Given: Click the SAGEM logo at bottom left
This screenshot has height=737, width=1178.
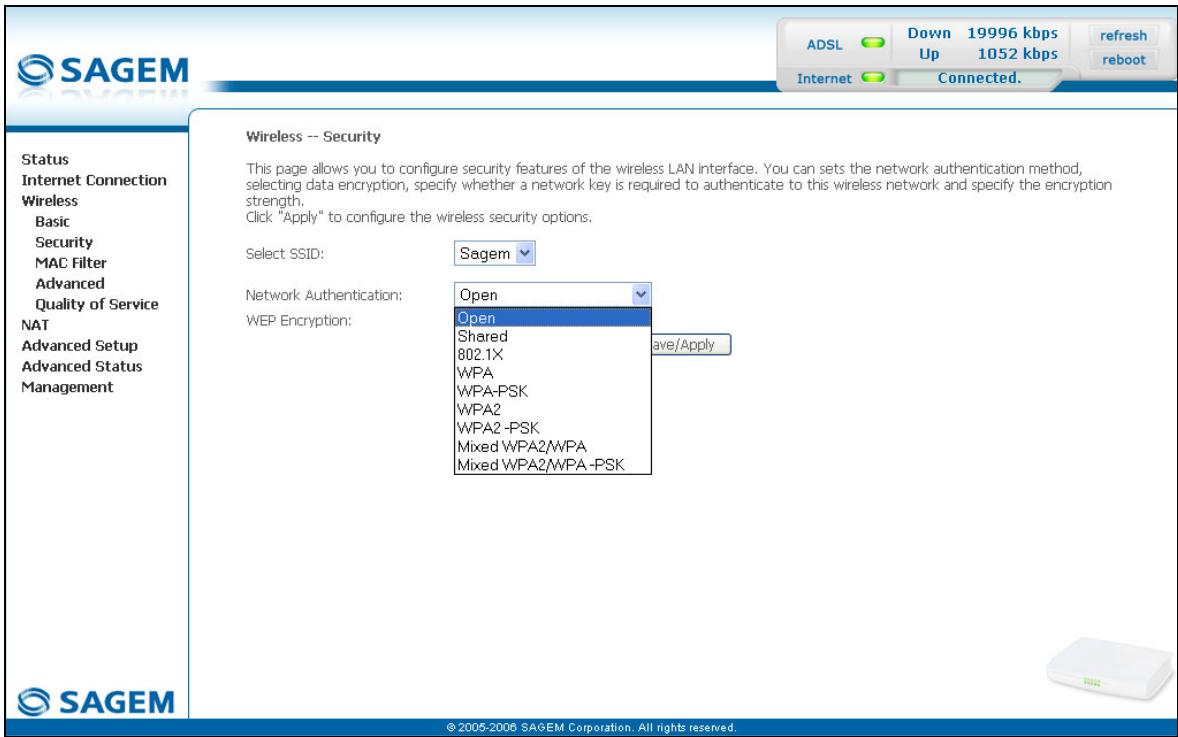Looking at the screenshot, I should click(x=95, y=702).
